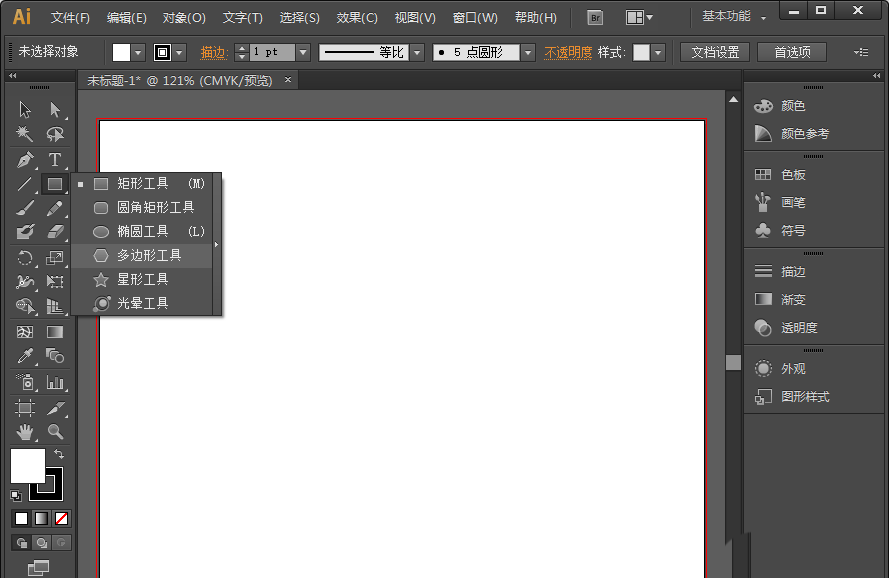Select the Slice tool
This screenshot has height=578, width=889.
pyautogui.click(x=55, y=408)
